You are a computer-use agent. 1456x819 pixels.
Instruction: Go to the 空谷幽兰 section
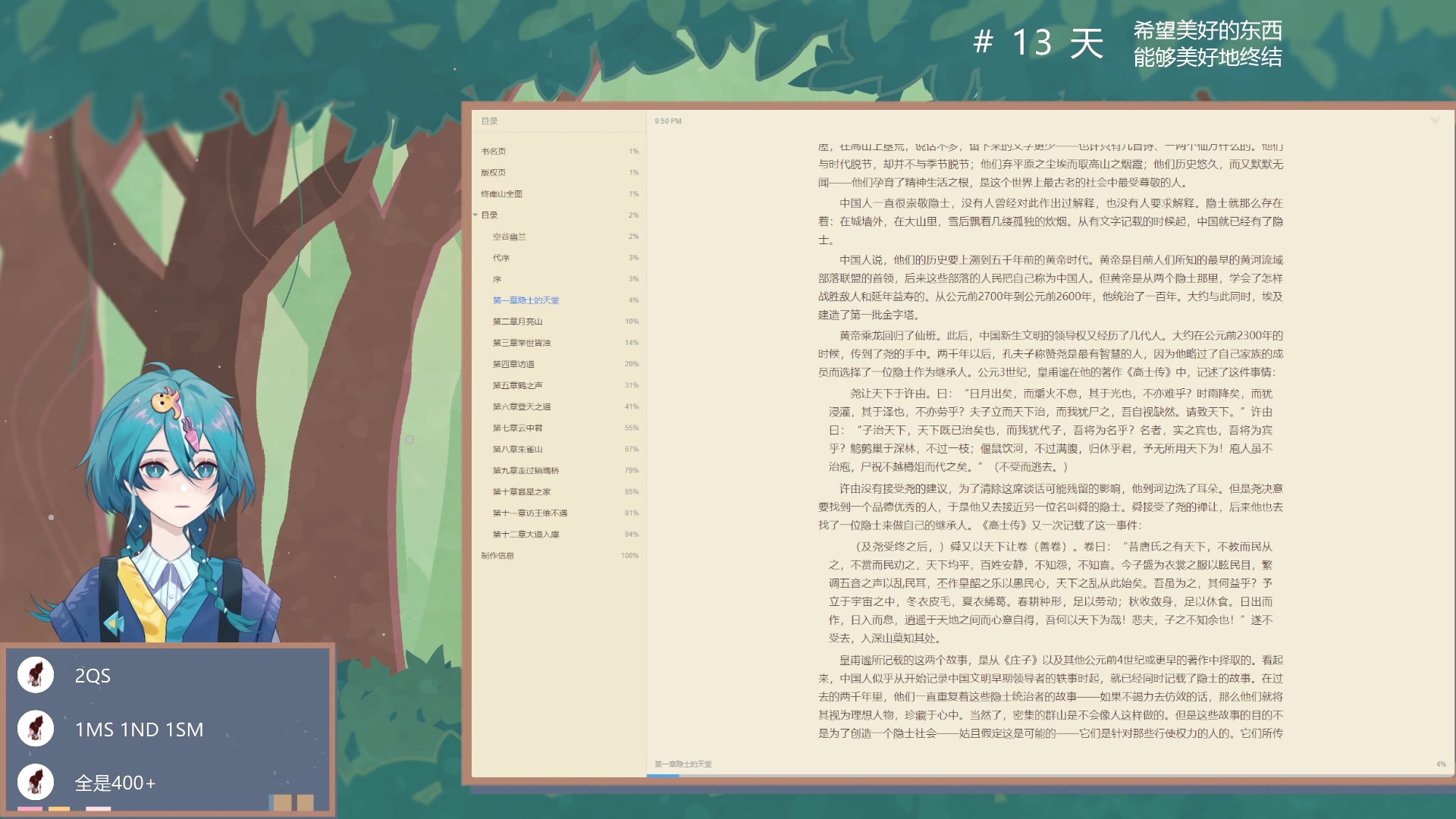click(559, 237)
